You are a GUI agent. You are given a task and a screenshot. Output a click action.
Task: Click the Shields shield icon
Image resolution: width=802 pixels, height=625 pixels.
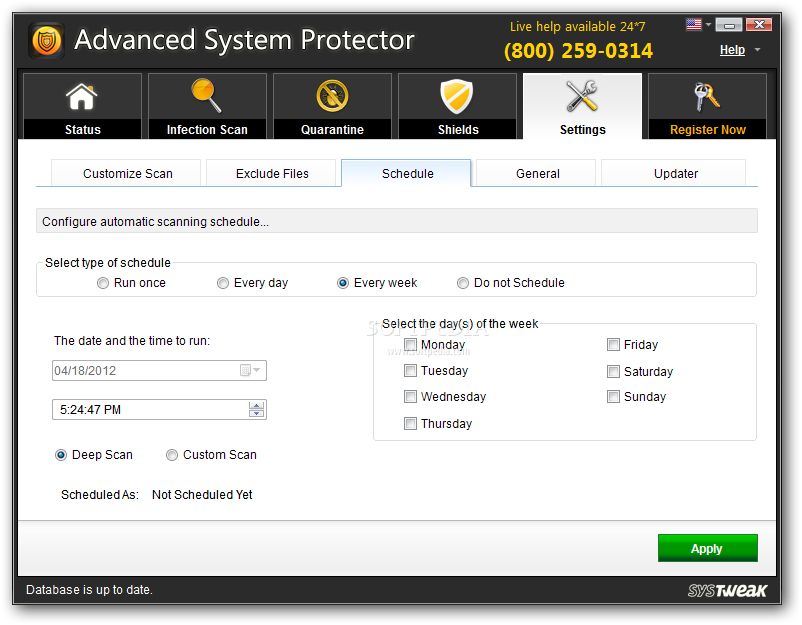click(x=457, y=96)
